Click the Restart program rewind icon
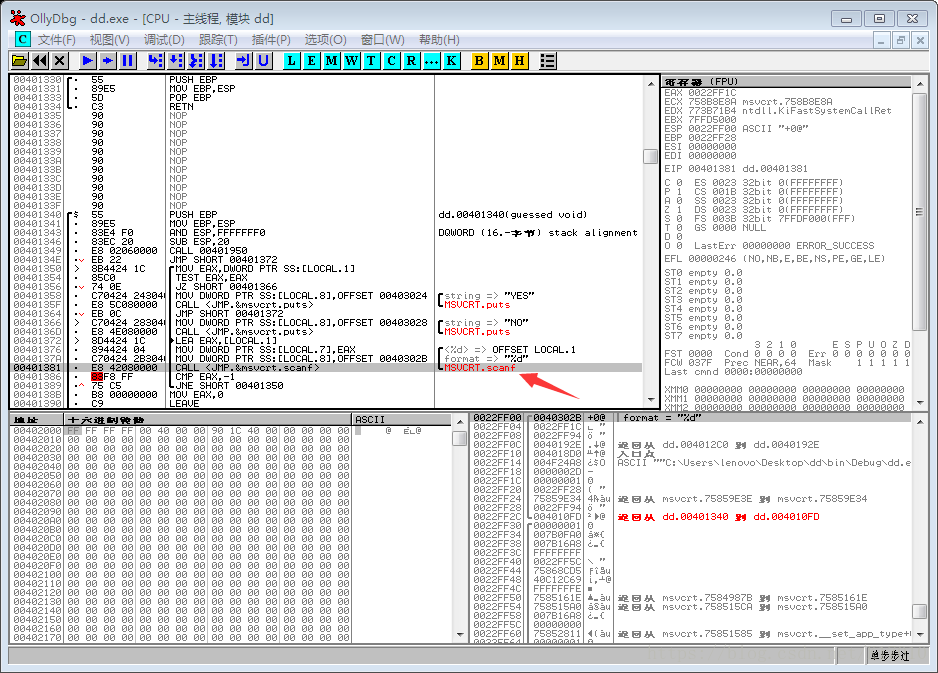Image resolution: width=938 pixels, height=673 pixels. pos(39,60)
